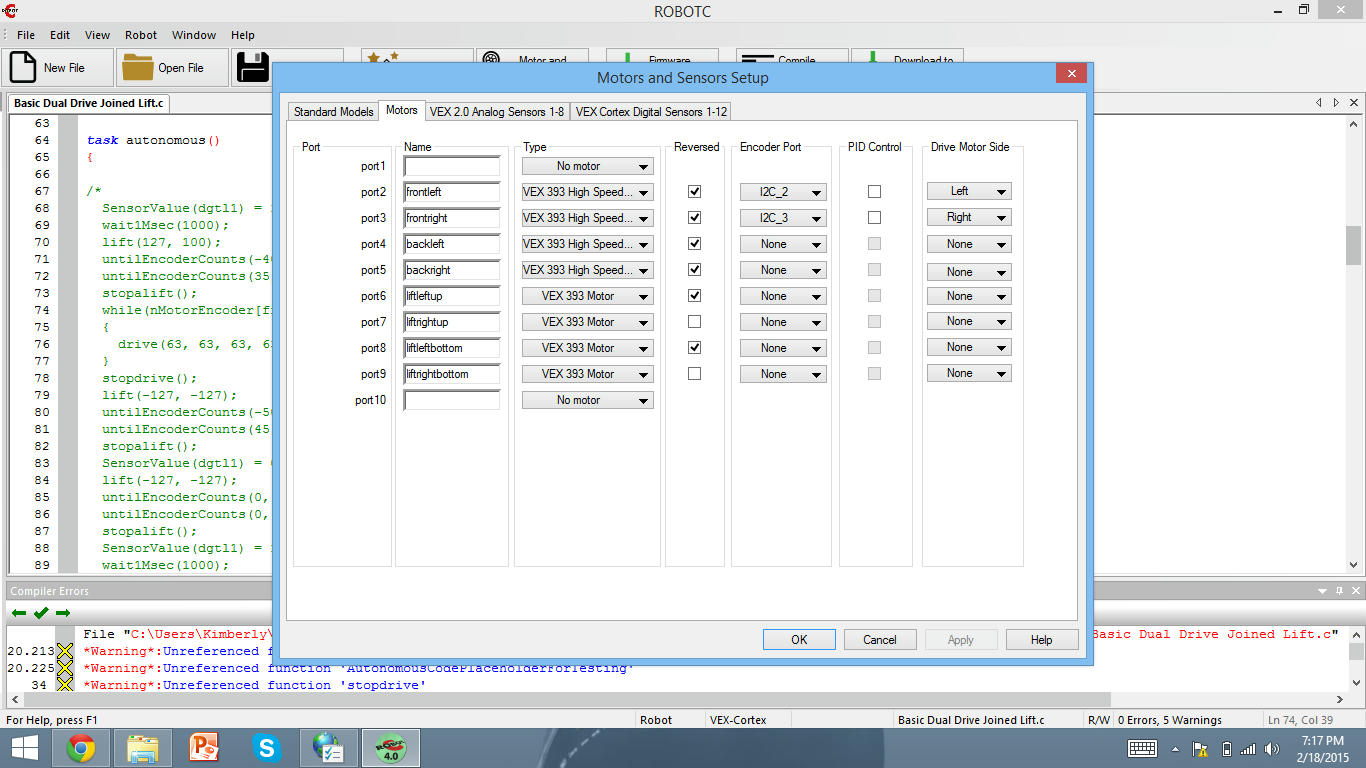This screenshot has width=1366, height=768.
Task: Open port3 Drive Motor Side Right dropdown
Action: (969, 217)
